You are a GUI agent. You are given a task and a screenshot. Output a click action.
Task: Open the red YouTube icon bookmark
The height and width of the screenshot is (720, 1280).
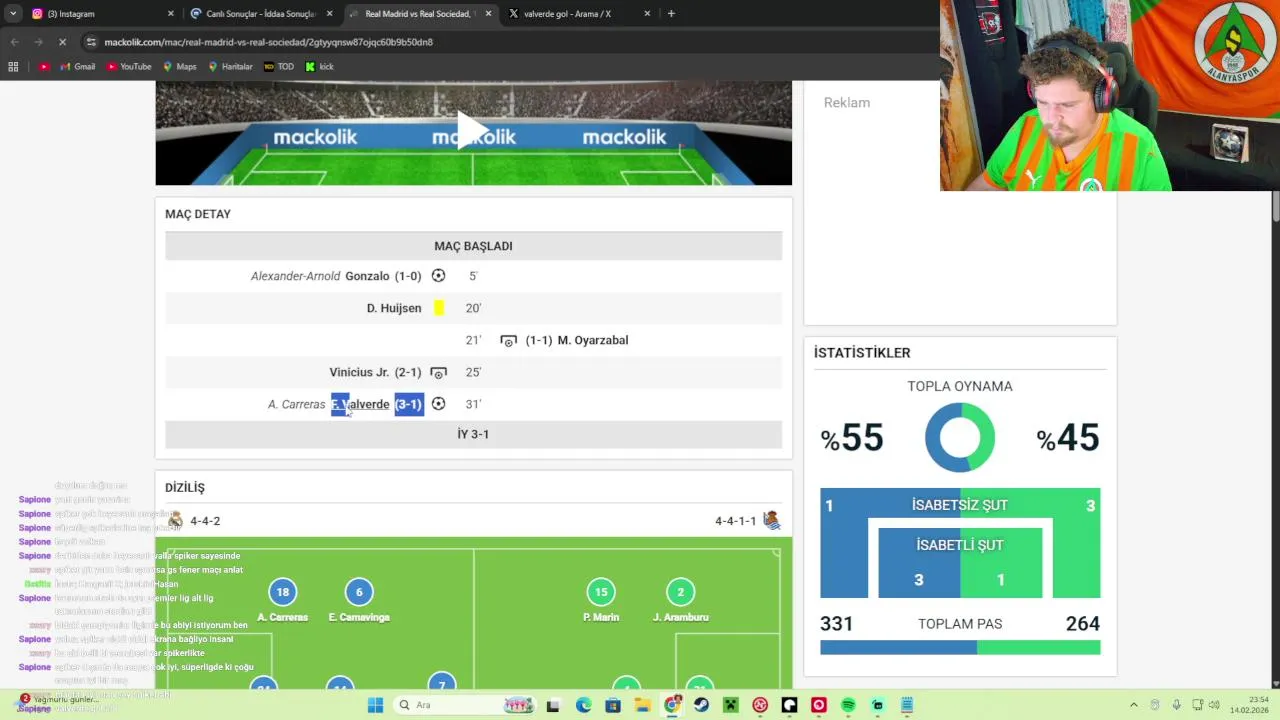[44, 67]
